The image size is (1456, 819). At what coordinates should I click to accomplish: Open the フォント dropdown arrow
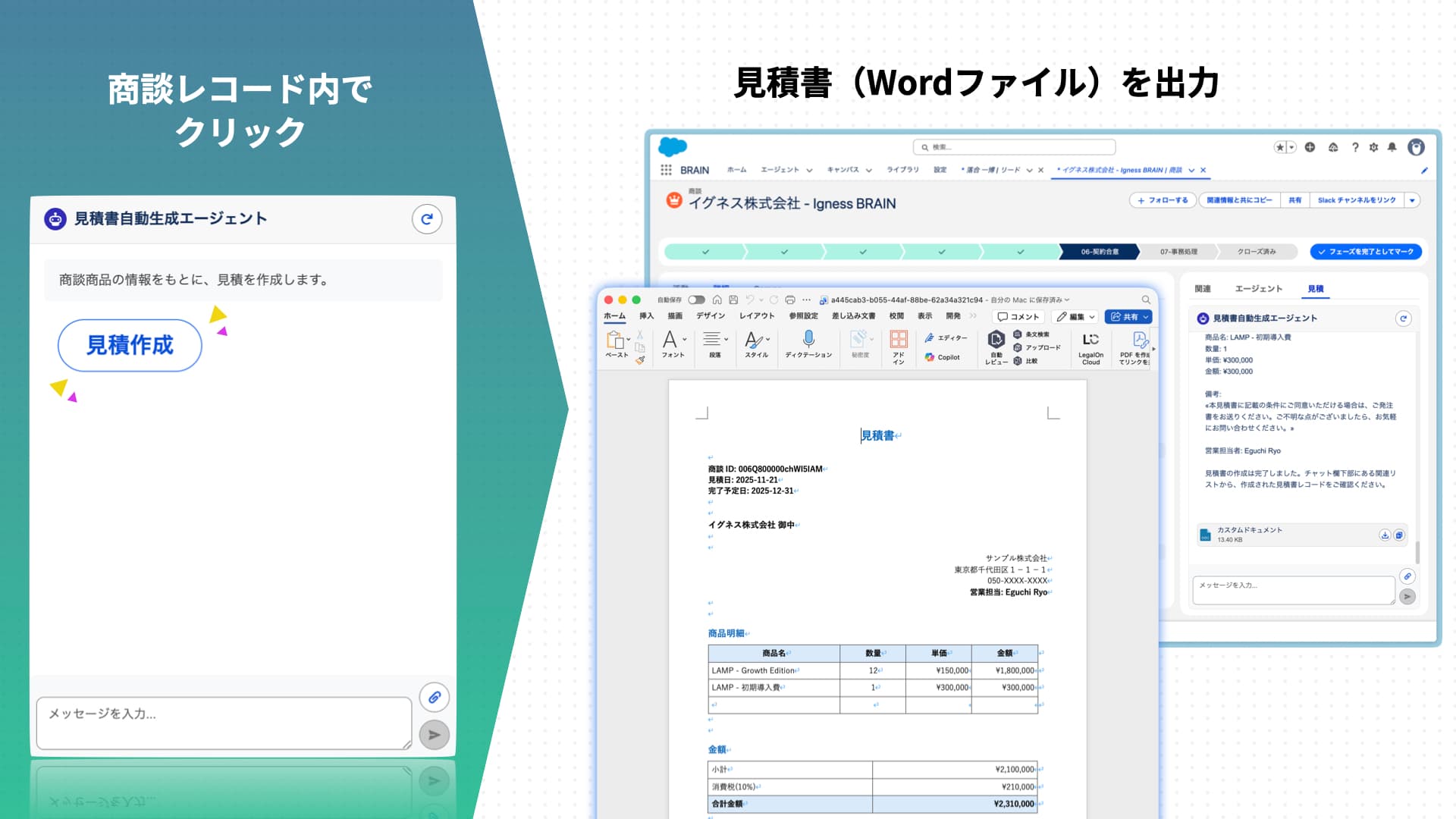pyautogui.click(x=684, y=339)
